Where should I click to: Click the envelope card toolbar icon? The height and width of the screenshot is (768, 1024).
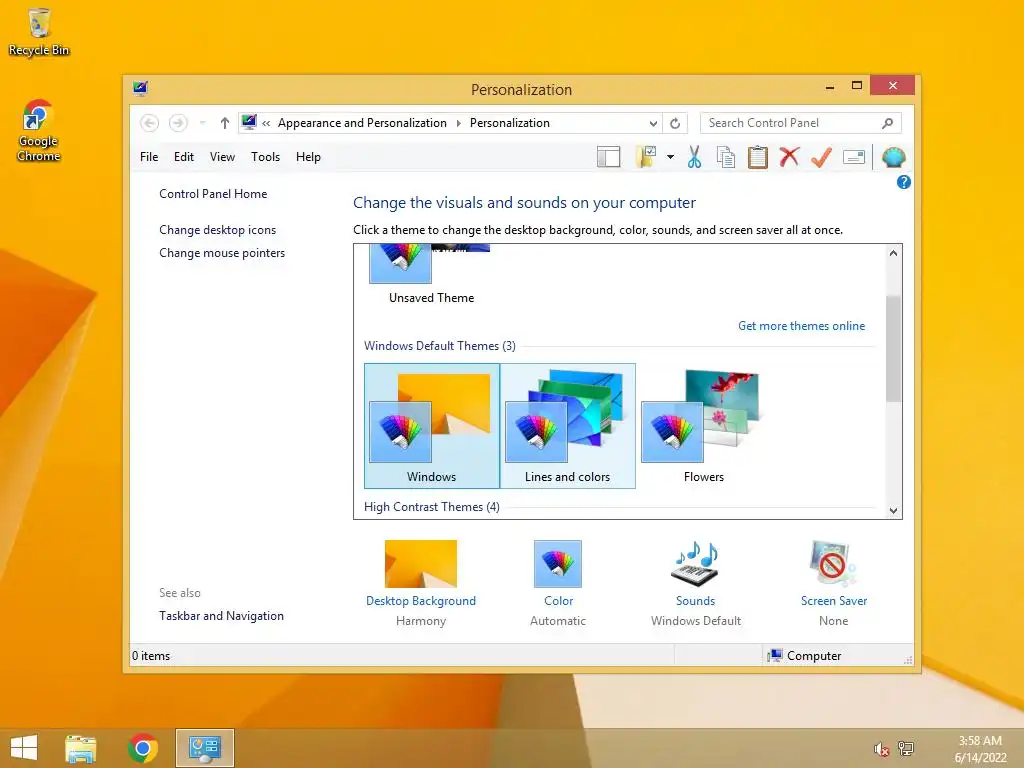(854, 157)
